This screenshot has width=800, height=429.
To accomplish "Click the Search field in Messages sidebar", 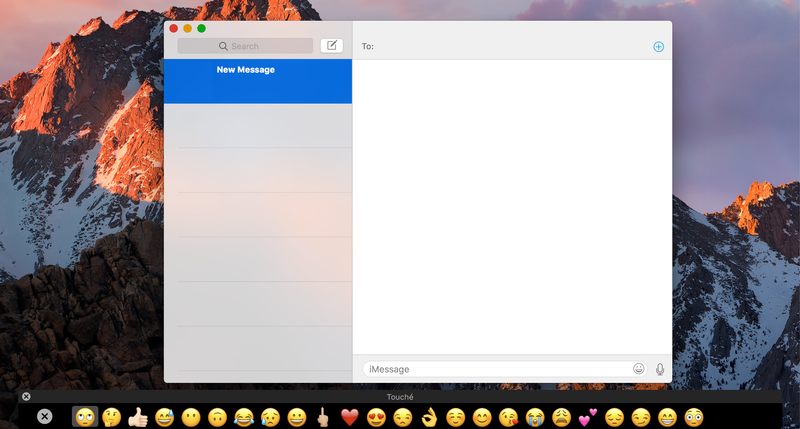I will coord(245,46).
